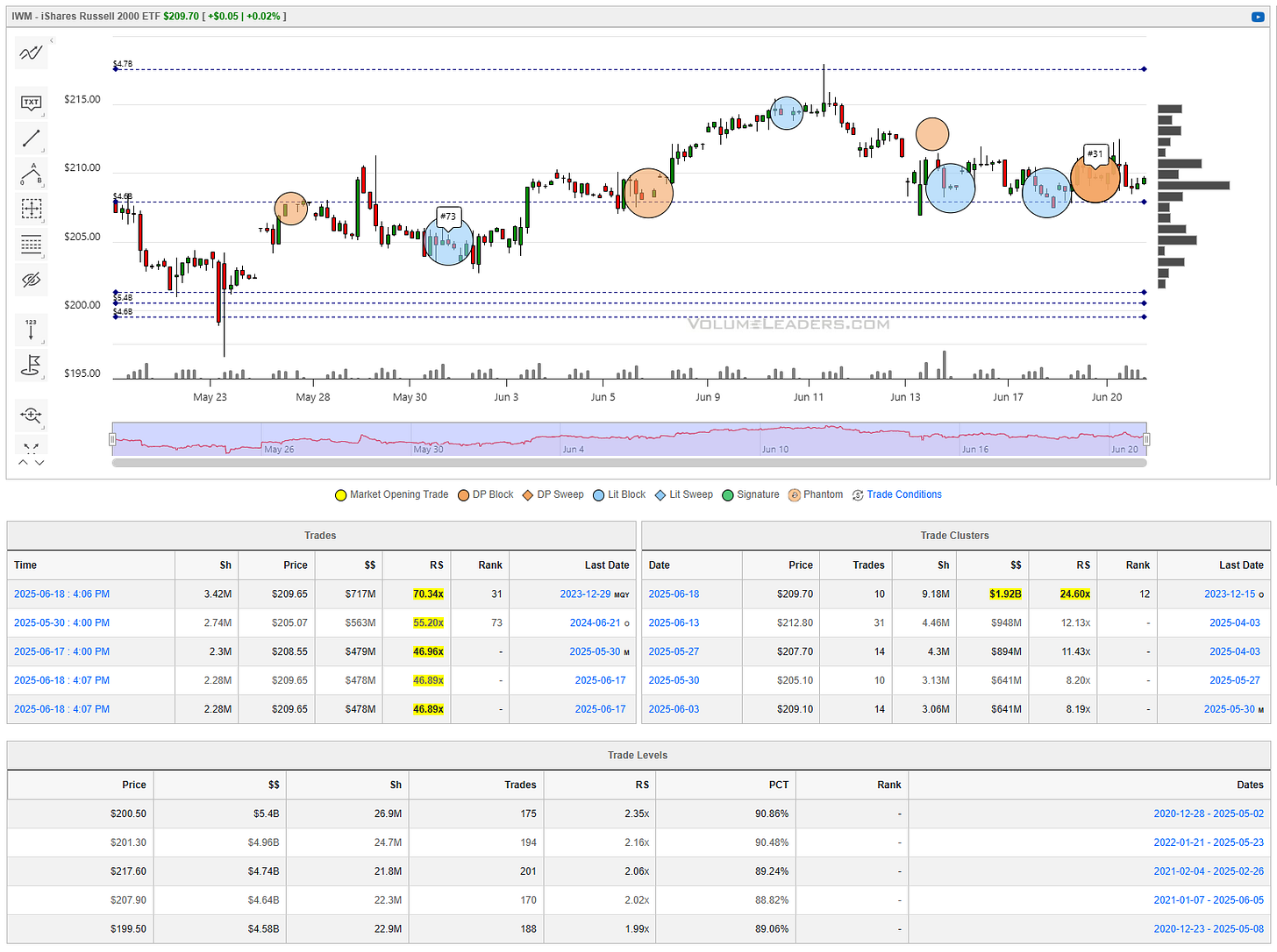Viewport: 1277px width, 952px height.
Task: Select the 123 arrow label tool
Action: (x=32, y=330)
